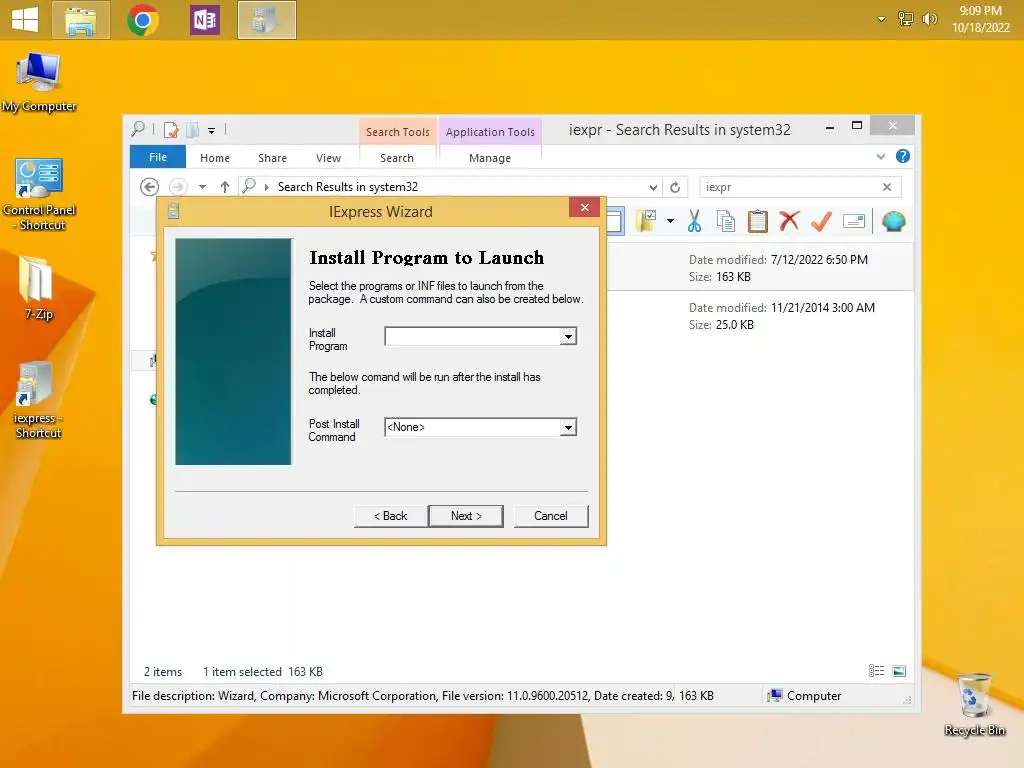Open OneNote from the taskbar
Screen dimensions: 1024x768
point(205,20)
